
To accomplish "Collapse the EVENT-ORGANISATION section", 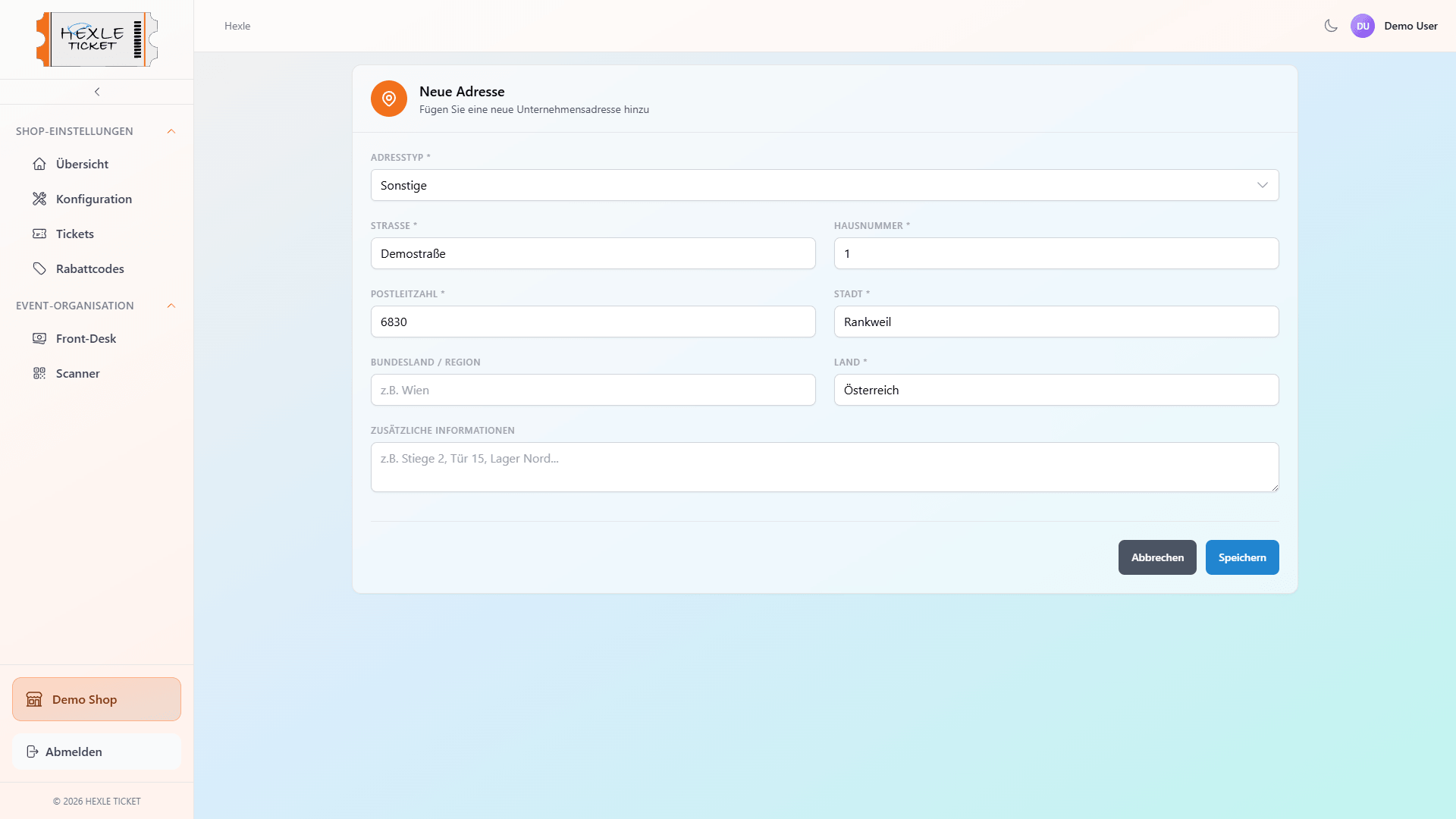I will point(171,306).
